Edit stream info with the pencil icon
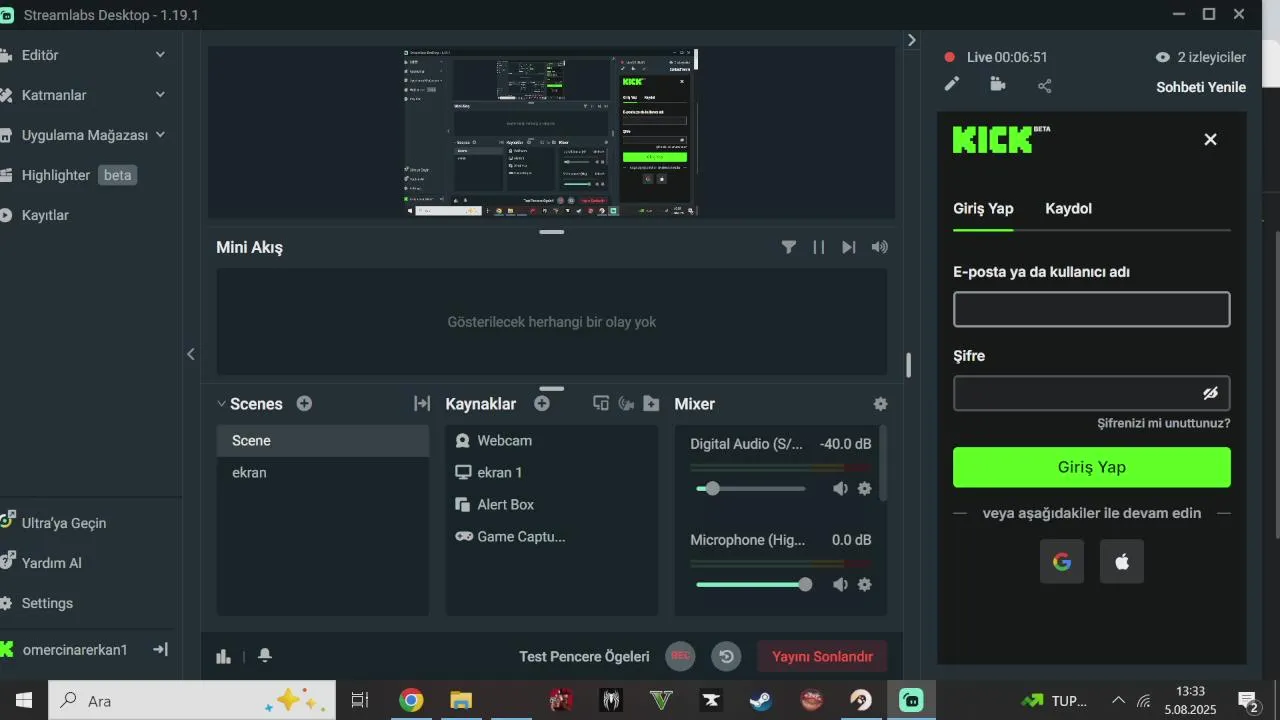Image resolution: width=1280 pixels, height=720 pixels. point(952,85)
